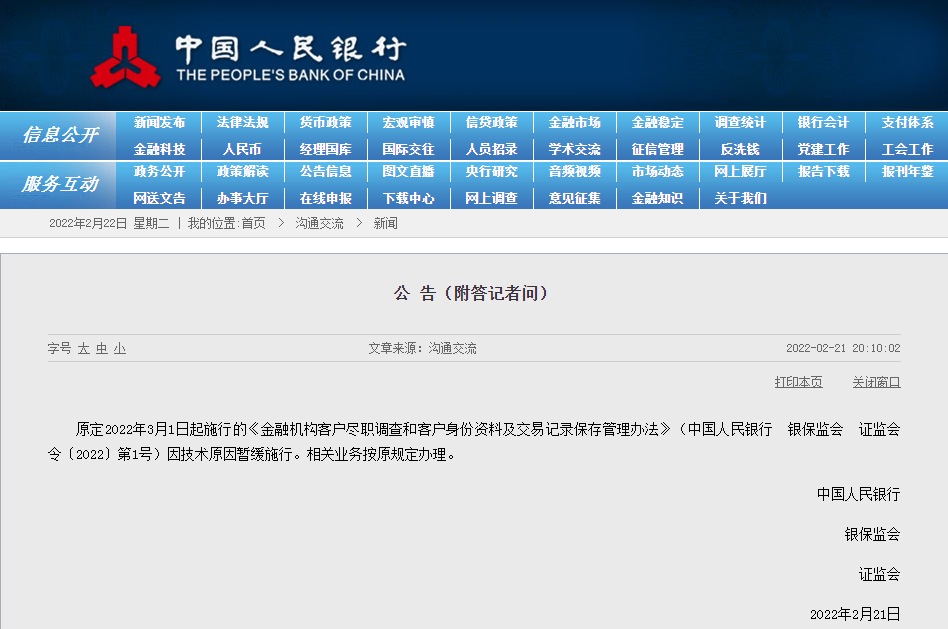Click the 文章来源：沟通交流 text
This screenshot has width=948, height=629.
pos(423,348)
